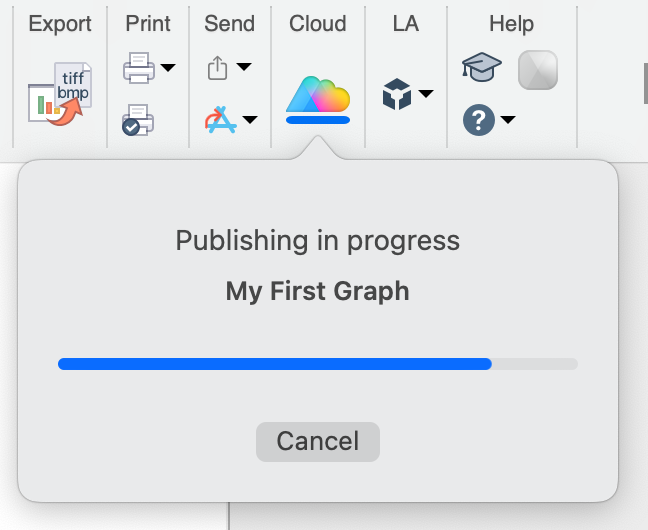
Task: Click the Help section label
Action: (x=511, y=23)
